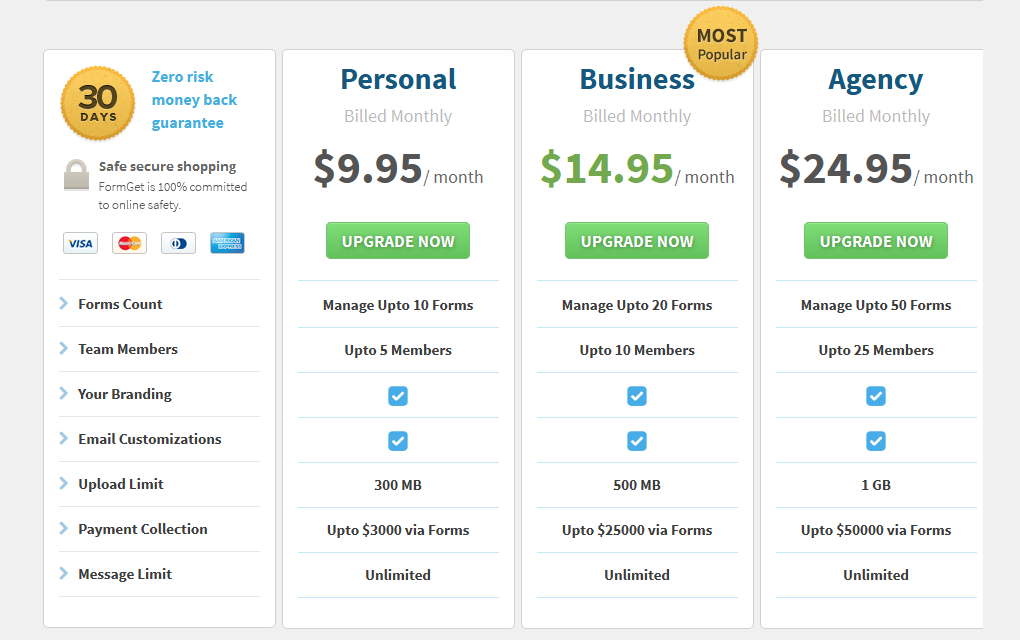Expand the Forms Count row chevron

64,303
